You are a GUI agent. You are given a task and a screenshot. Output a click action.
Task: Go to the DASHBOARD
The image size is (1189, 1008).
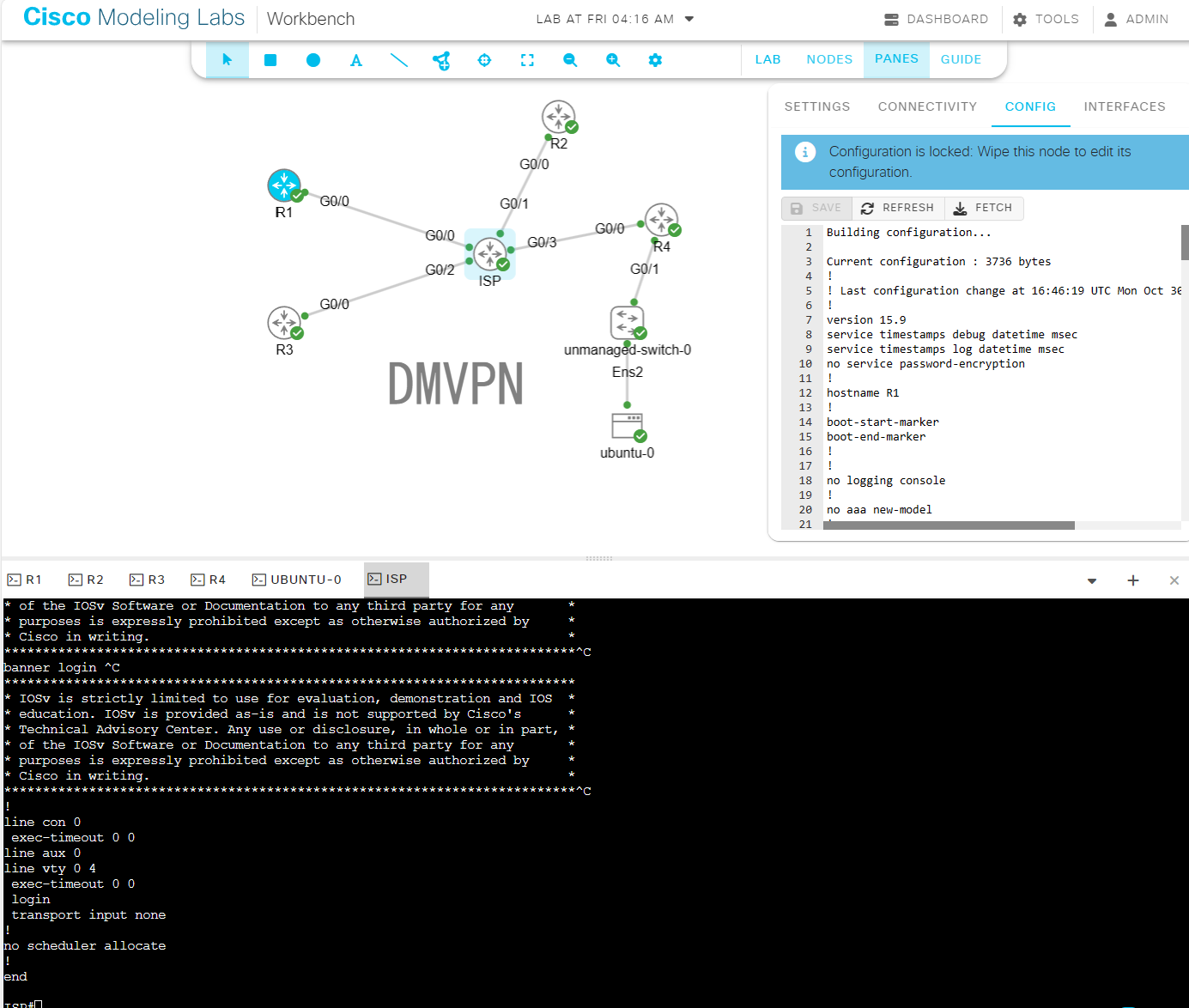click(937, 19)
